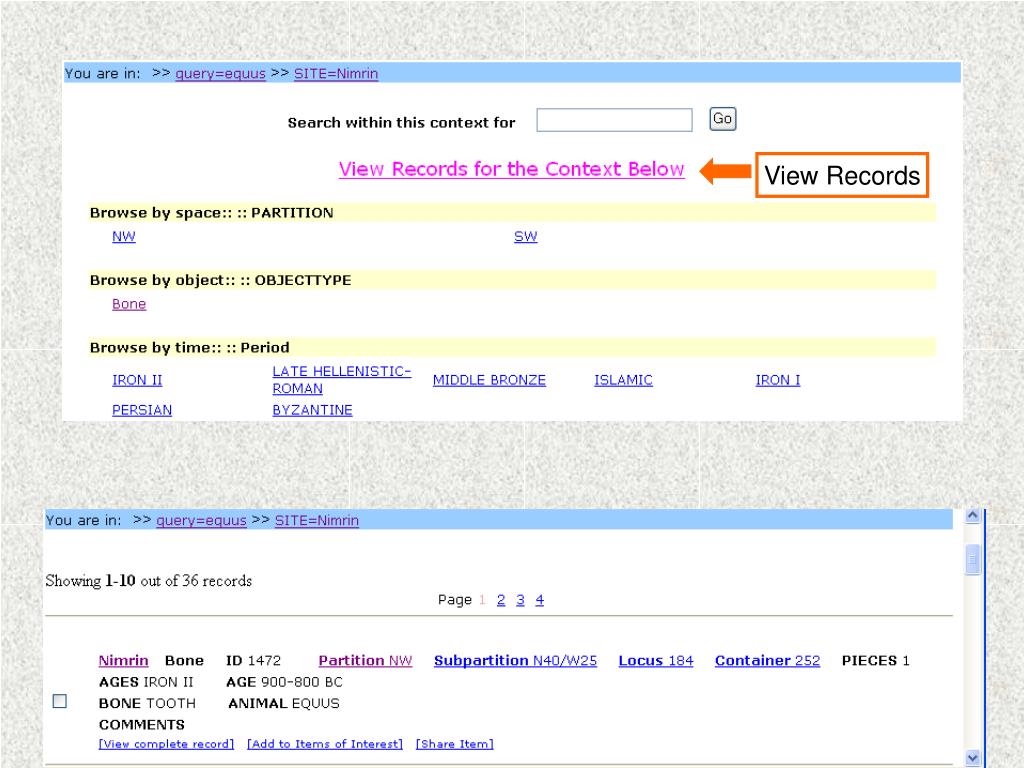This screenshot has height=768, width=1024.
Task: Open the Partition NW link in record
Action: (x=366, y=660)
